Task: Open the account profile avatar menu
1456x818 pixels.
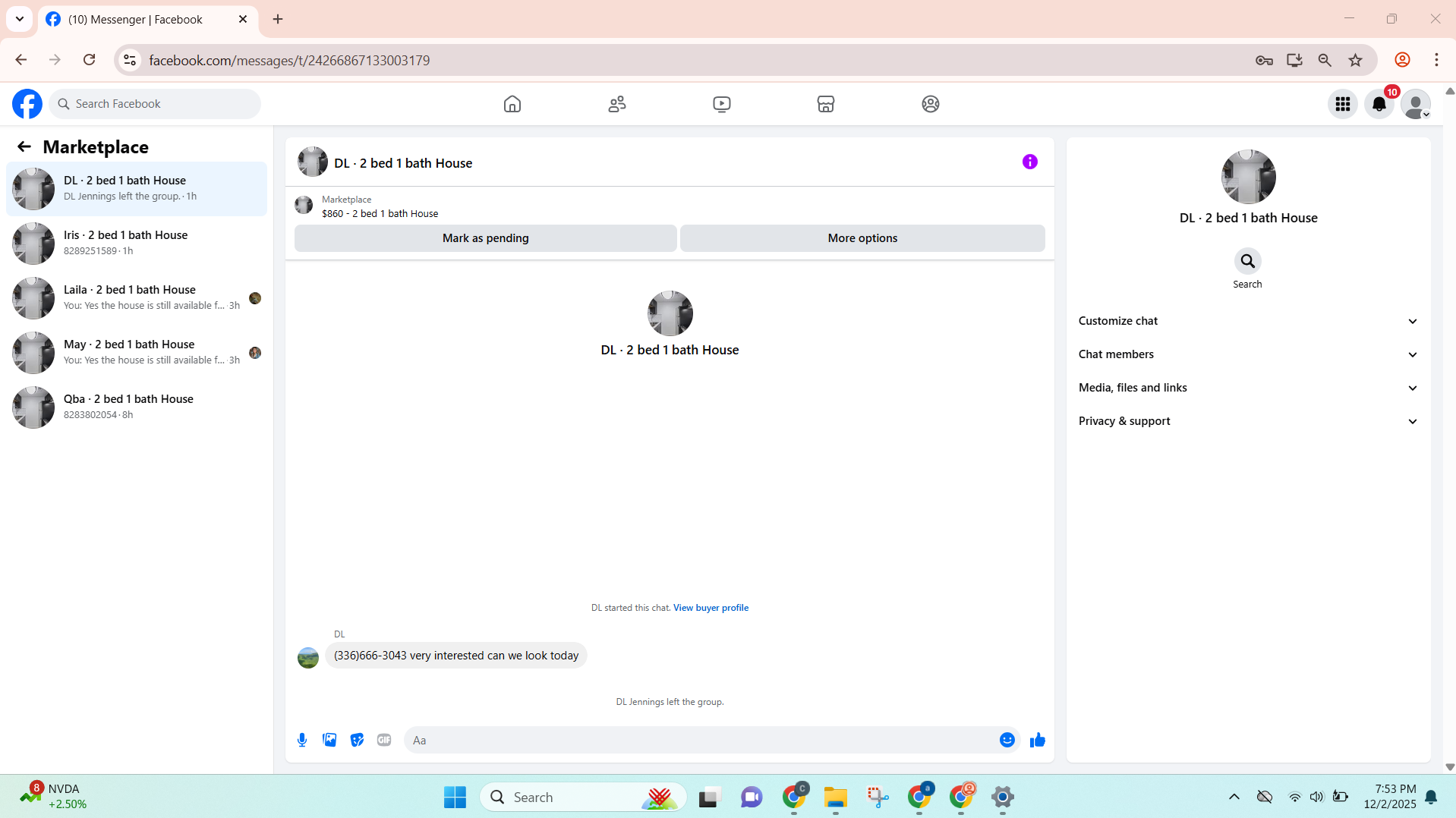Action: 1416,104
